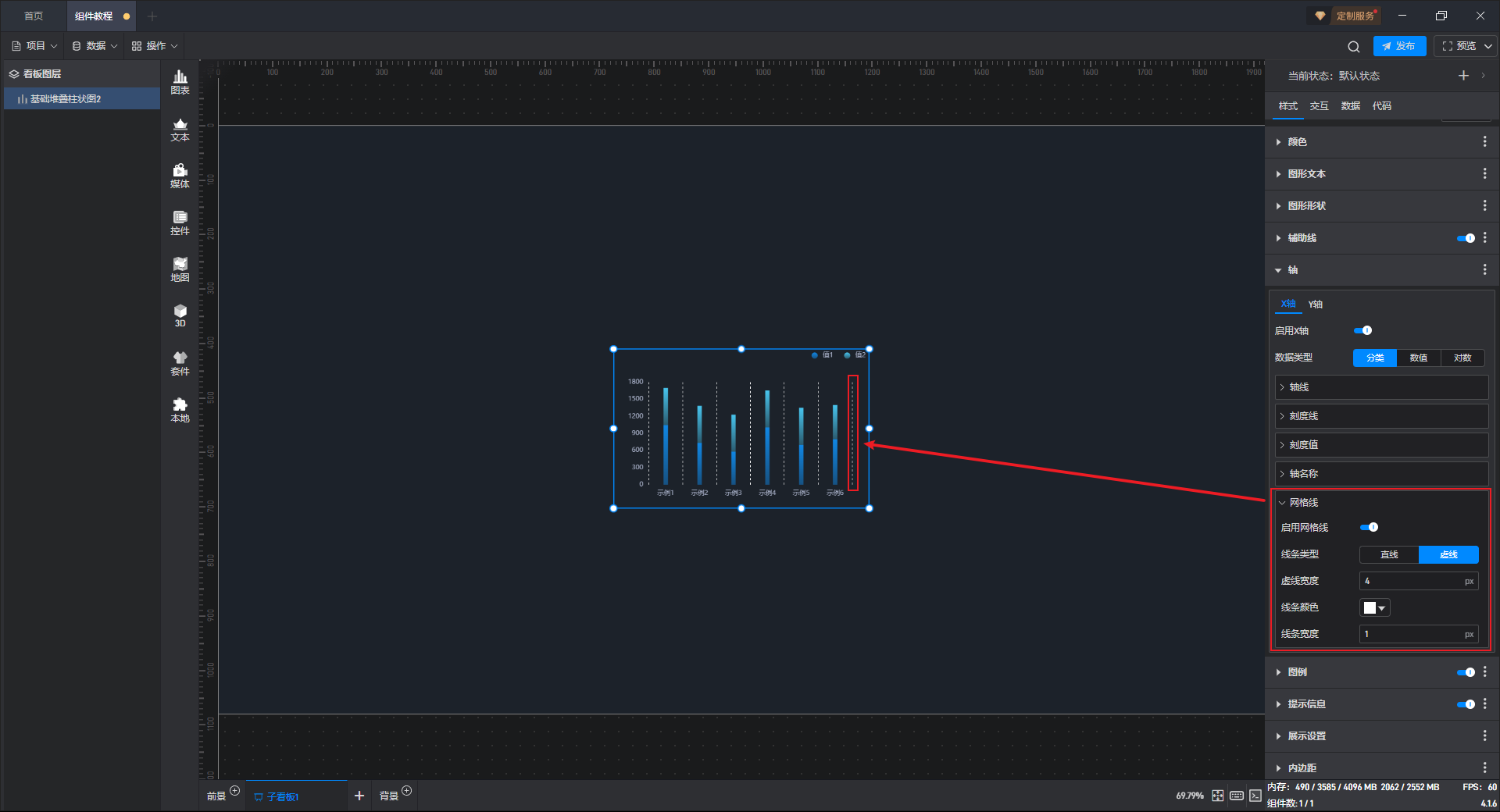This screenshot has height=812, width=1500.
Task: Open more options for 轴 section
Action: point(1484,270)
